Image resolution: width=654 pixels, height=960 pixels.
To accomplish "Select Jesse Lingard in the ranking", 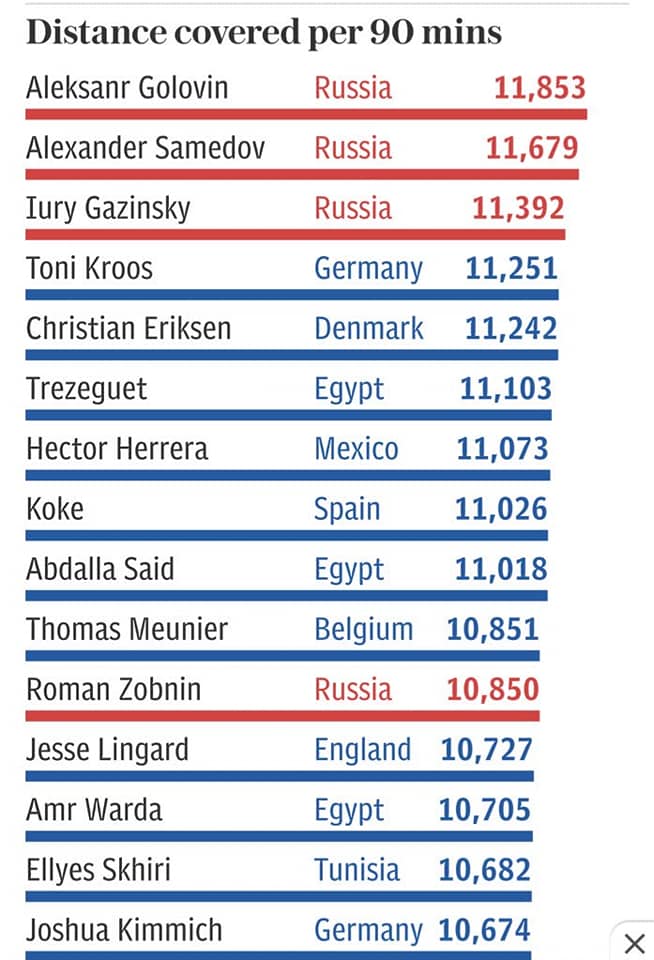I will coord(108,750).
